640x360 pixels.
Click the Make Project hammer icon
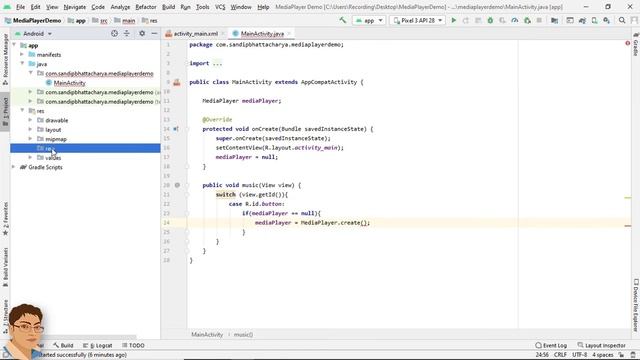[x=342, y=20]
